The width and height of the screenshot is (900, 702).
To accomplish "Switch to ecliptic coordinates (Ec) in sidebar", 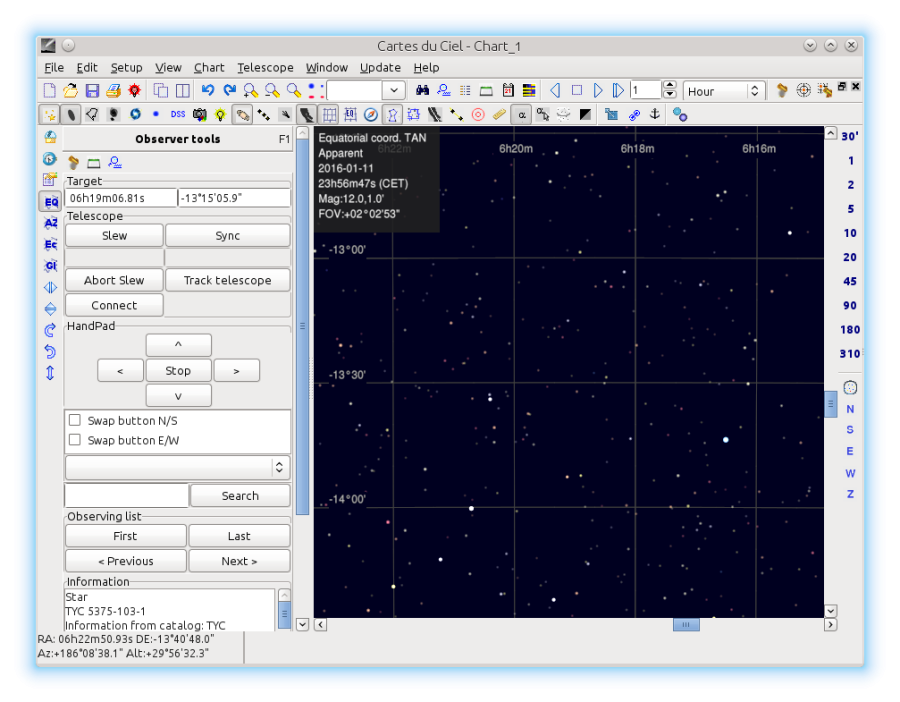I will tap(51, 245).
